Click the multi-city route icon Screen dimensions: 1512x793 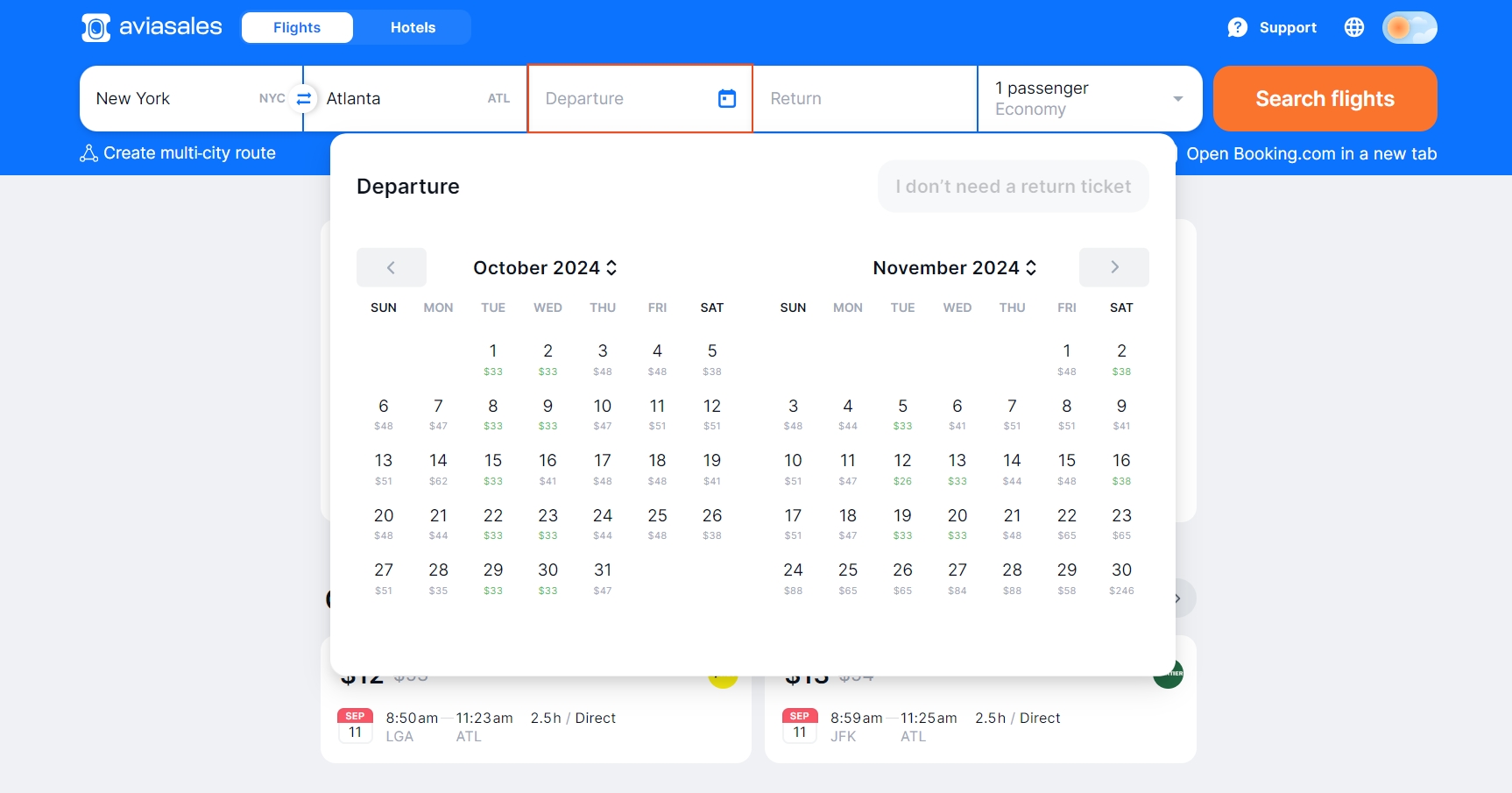click(x=88, y=153)
